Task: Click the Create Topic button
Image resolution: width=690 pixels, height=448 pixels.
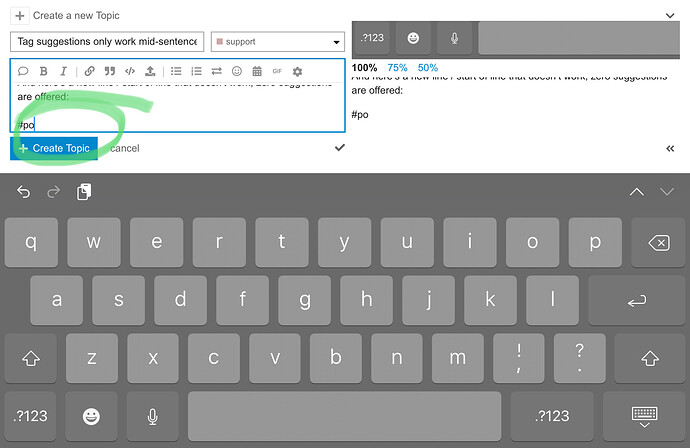Action: click(x=54, y=148)
